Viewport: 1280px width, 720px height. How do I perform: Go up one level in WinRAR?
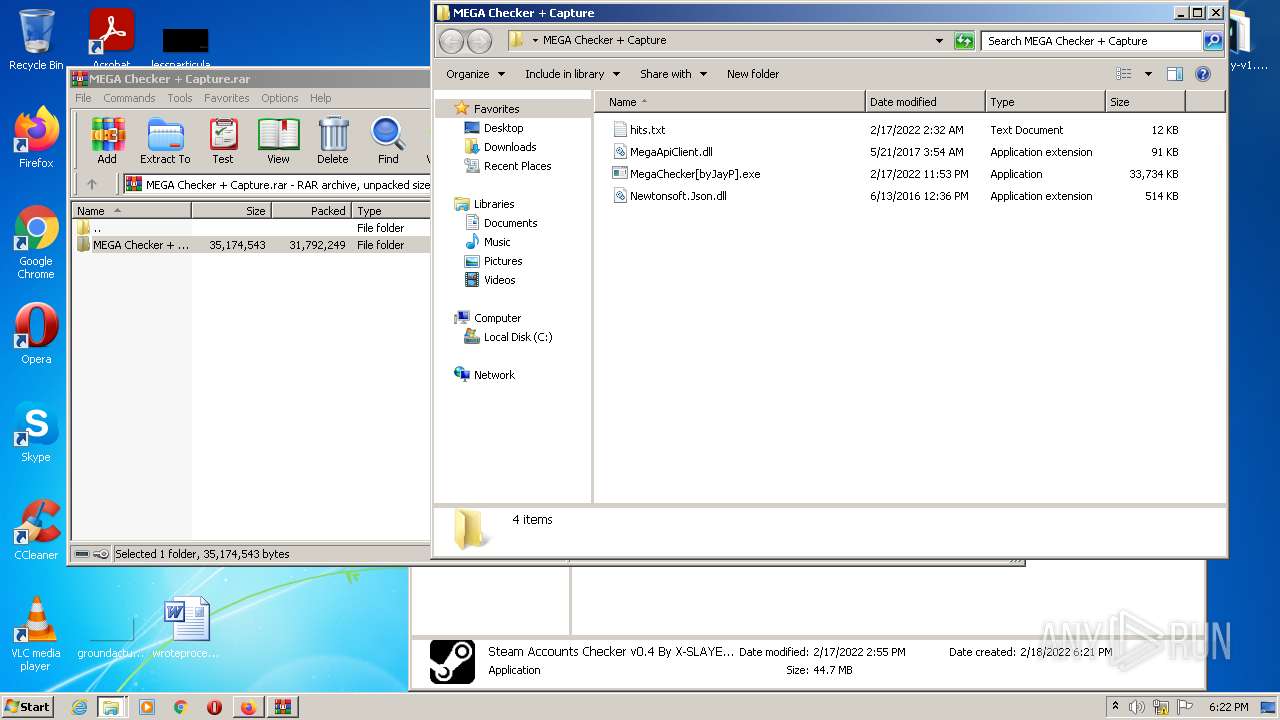(x=92, y=184)
